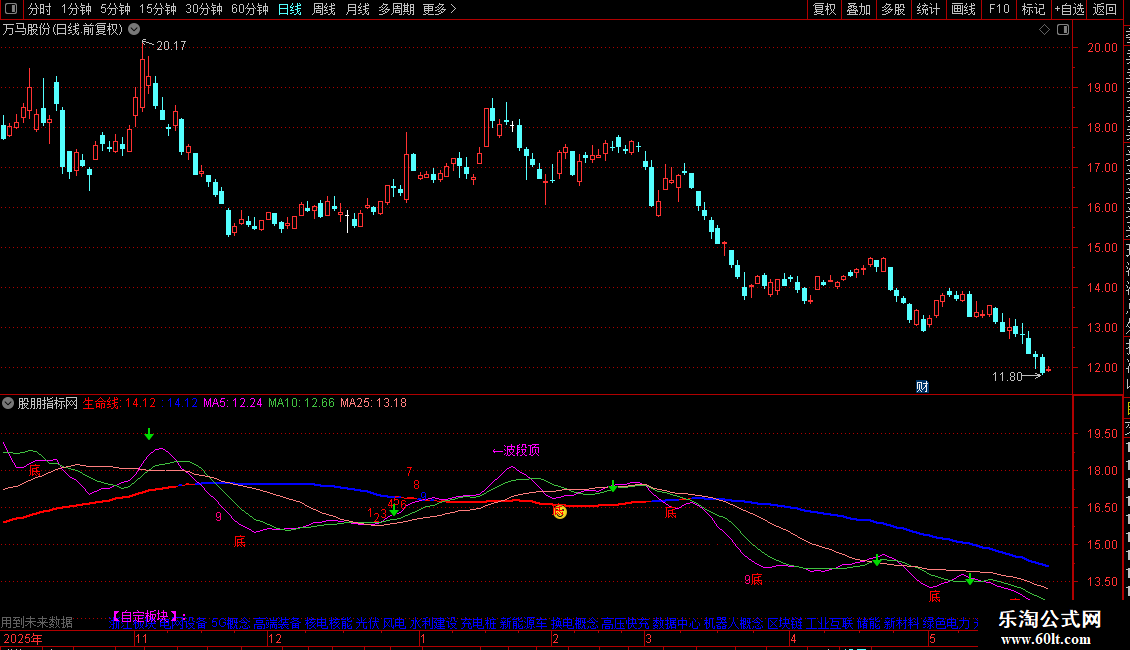Open F10 company information

pos(999,9)
